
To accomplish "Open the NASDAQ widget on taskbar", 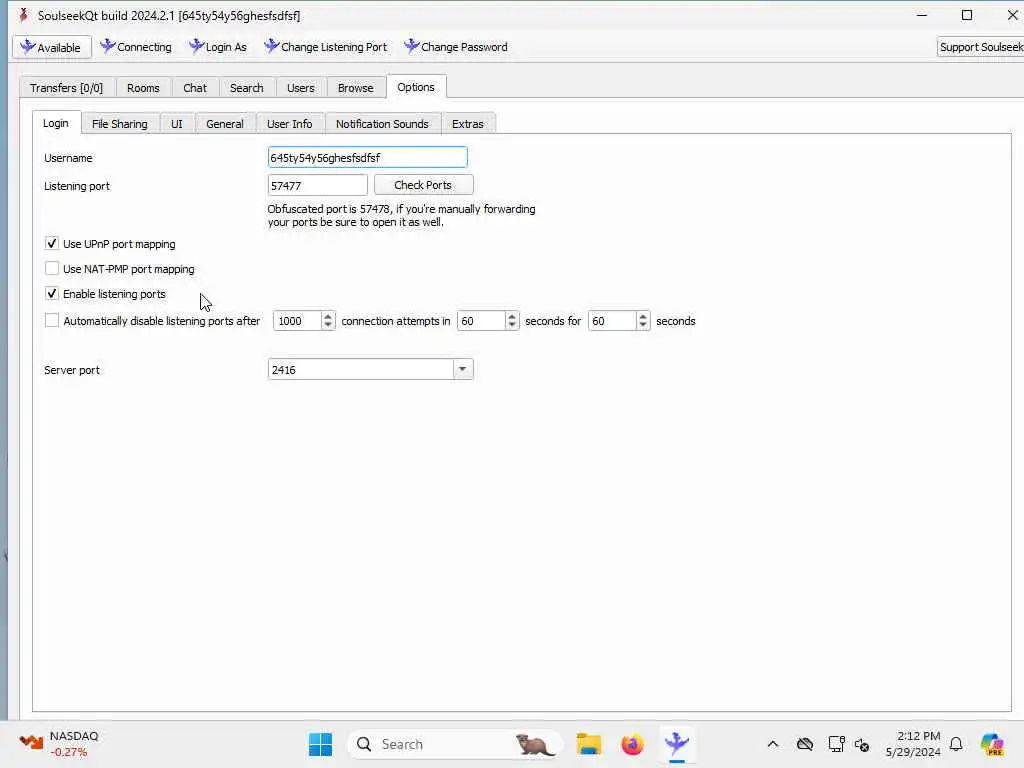I will (59, 744).
